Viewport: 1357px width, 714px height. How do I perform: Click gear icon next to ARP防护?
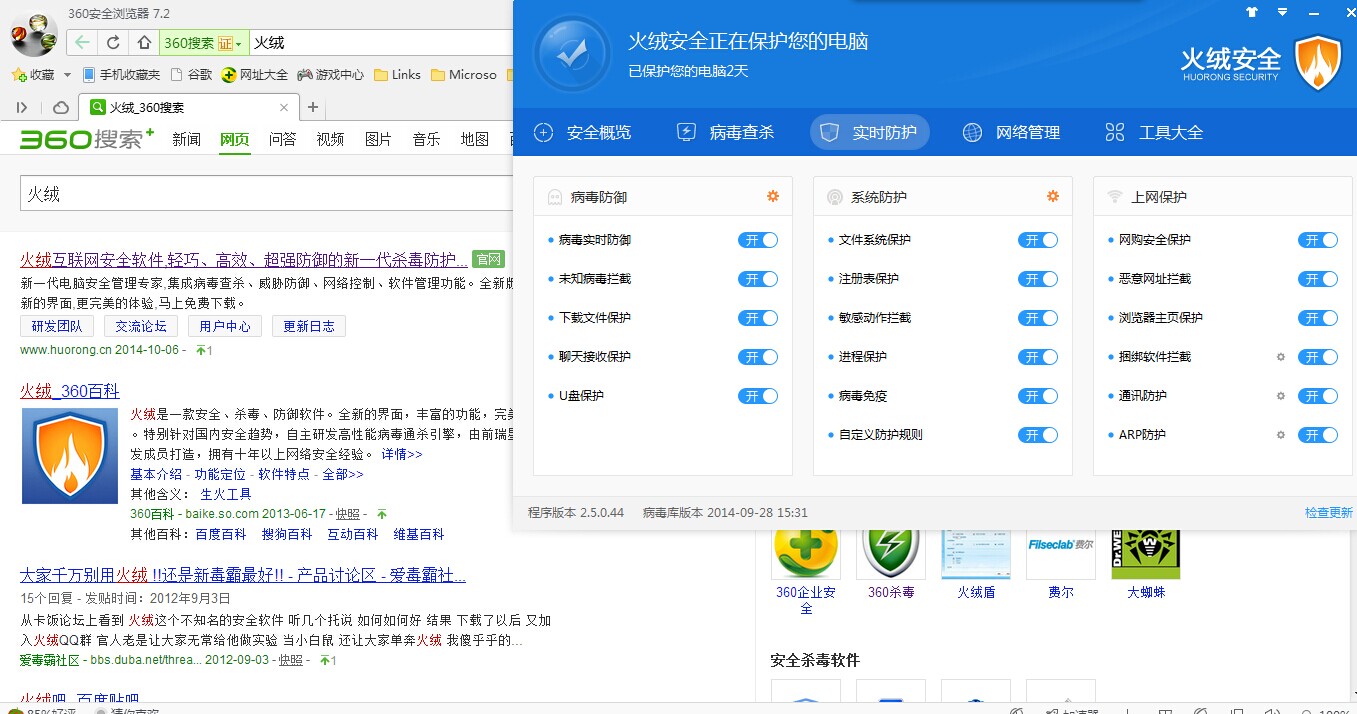tap(1280, 435)
